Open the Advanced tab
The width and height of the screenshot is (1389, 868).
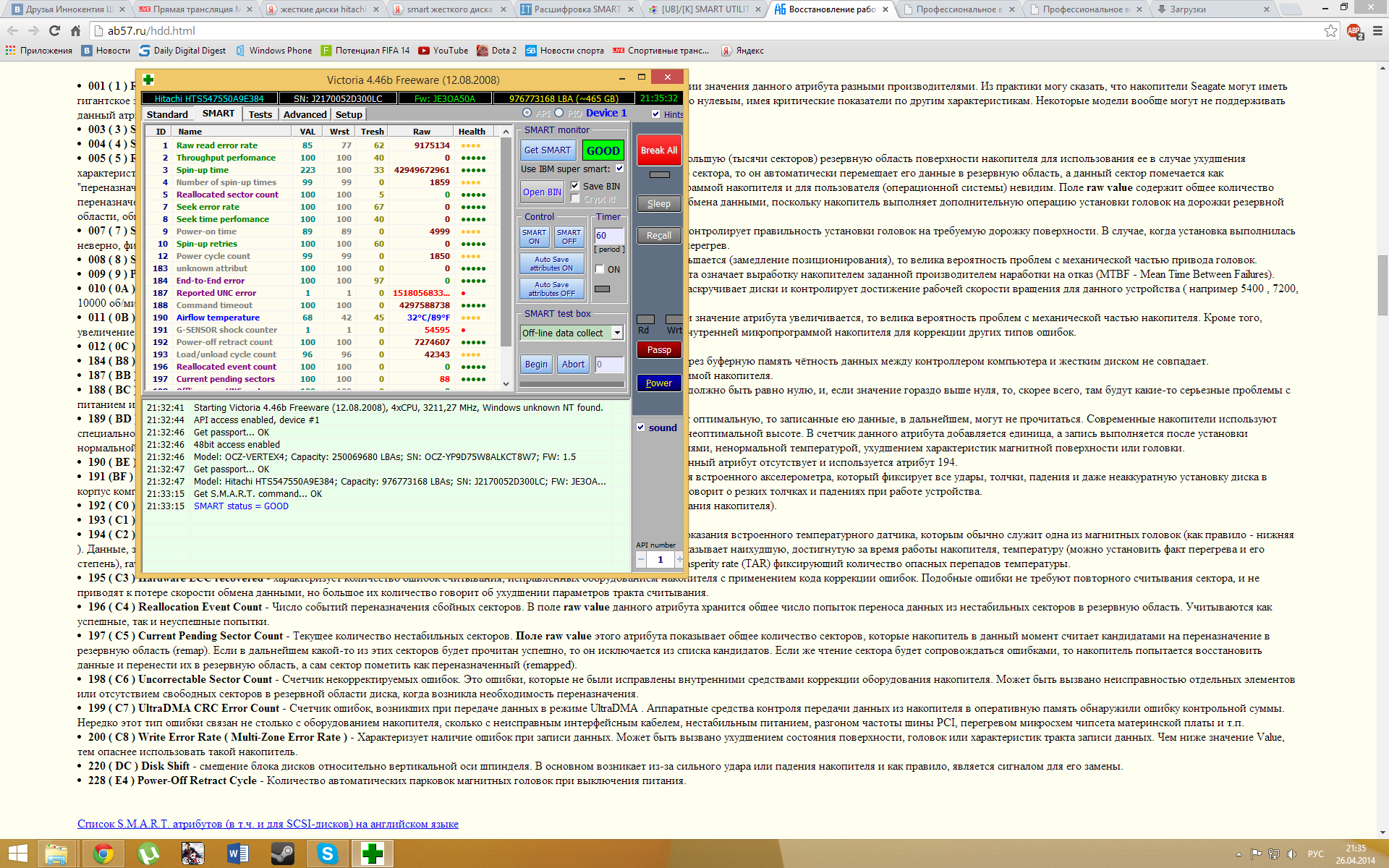(305, 114)
